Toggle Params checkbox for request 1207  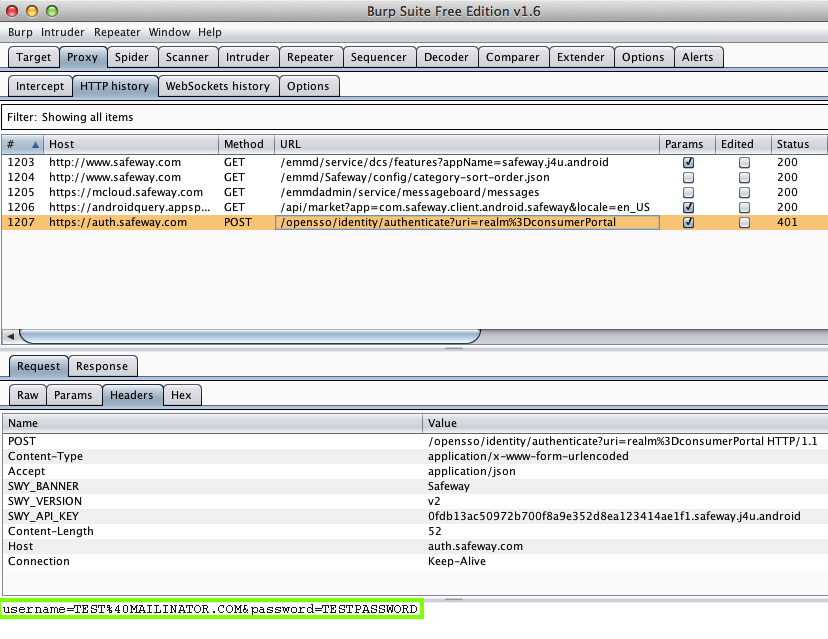[x=688, y=222]
